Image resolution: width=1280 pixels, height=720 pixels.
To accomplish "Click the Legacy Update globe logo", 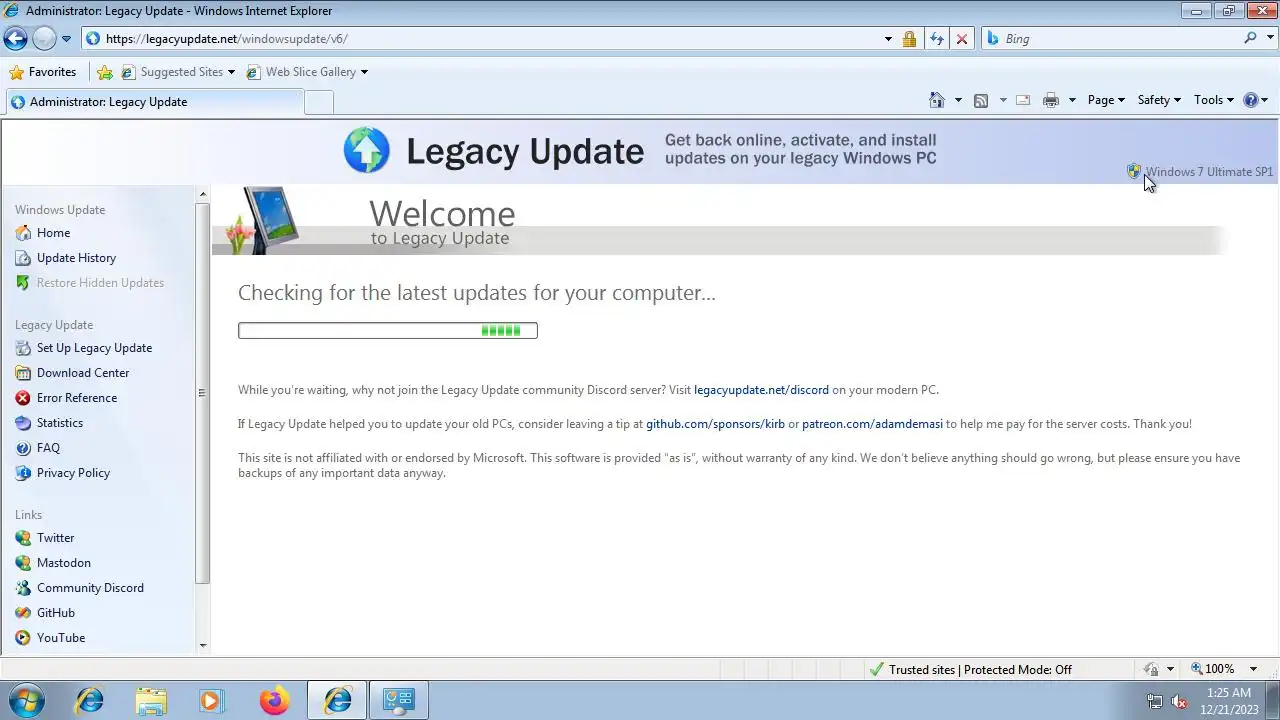I will 367,150.
